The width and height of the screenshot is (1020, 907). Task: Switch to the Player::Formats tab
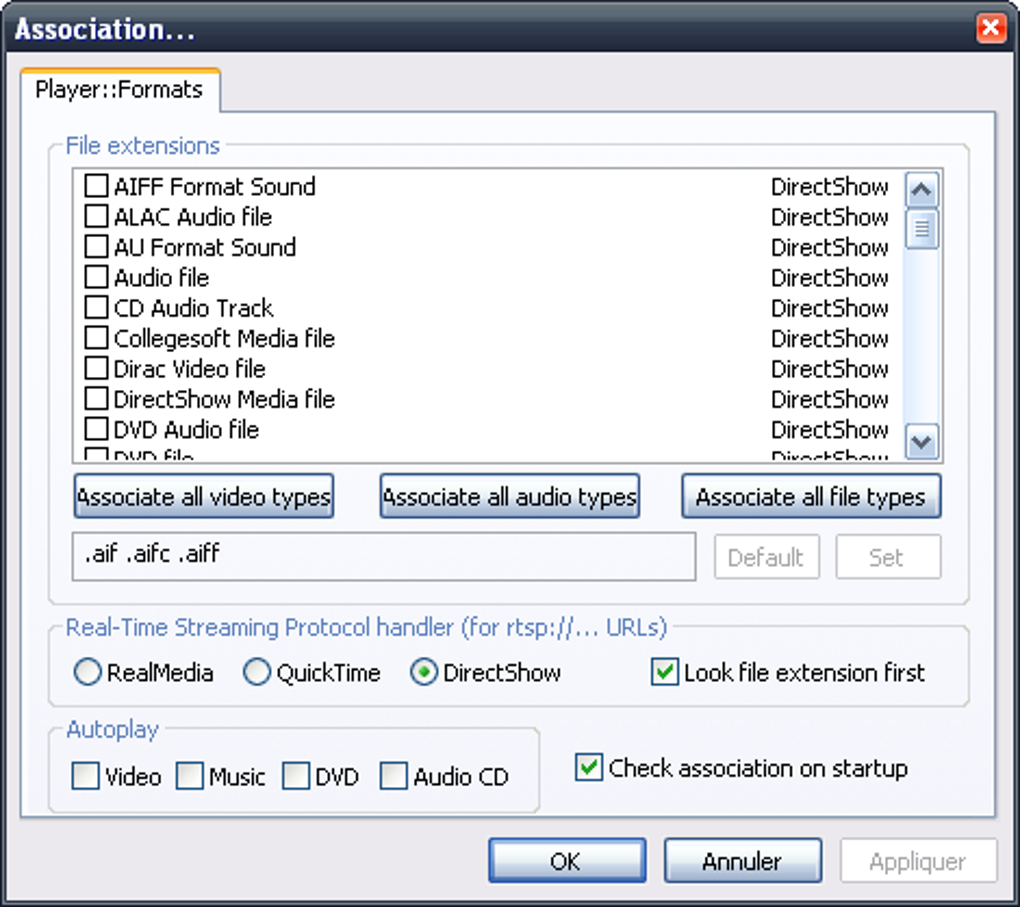(119, 90)
